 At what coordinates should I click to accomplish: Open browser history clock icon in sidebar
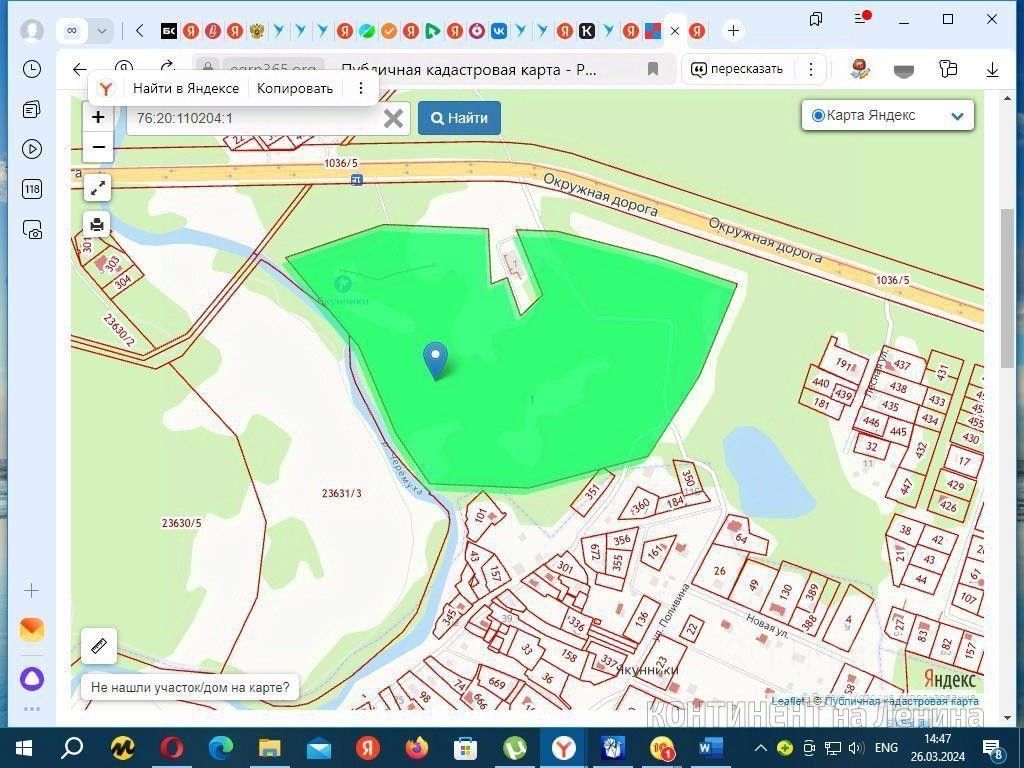(x=31, y=69)
